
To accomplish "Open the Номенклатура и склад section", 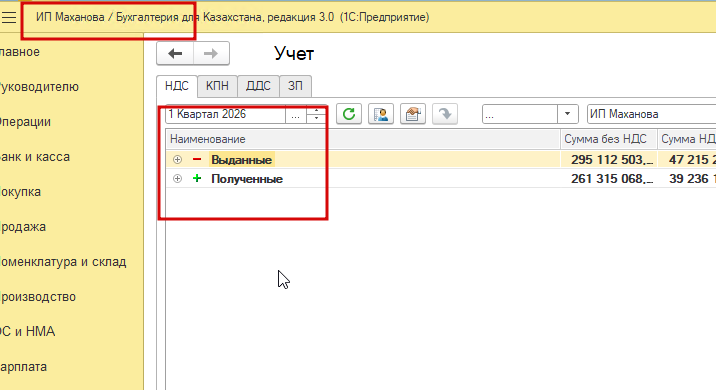I will pyautogui.click(x=63, y=262).
